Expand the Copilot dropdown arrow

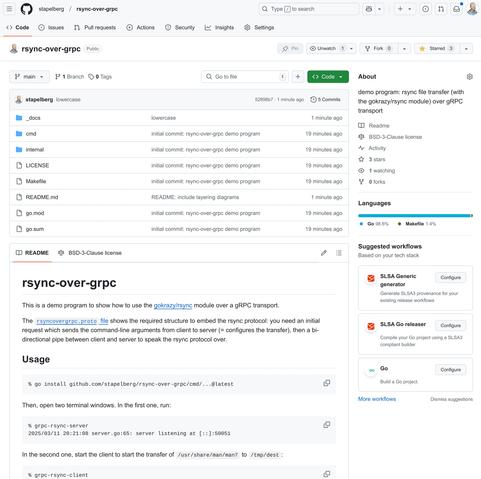click(x=379, y=9)
